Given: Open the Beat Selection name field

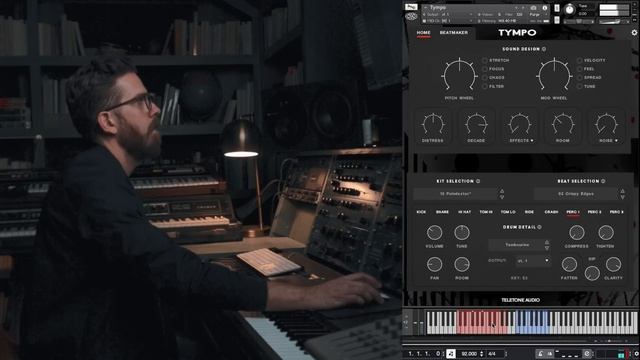Looking at the screenshot, I should (x=576, y=194).
